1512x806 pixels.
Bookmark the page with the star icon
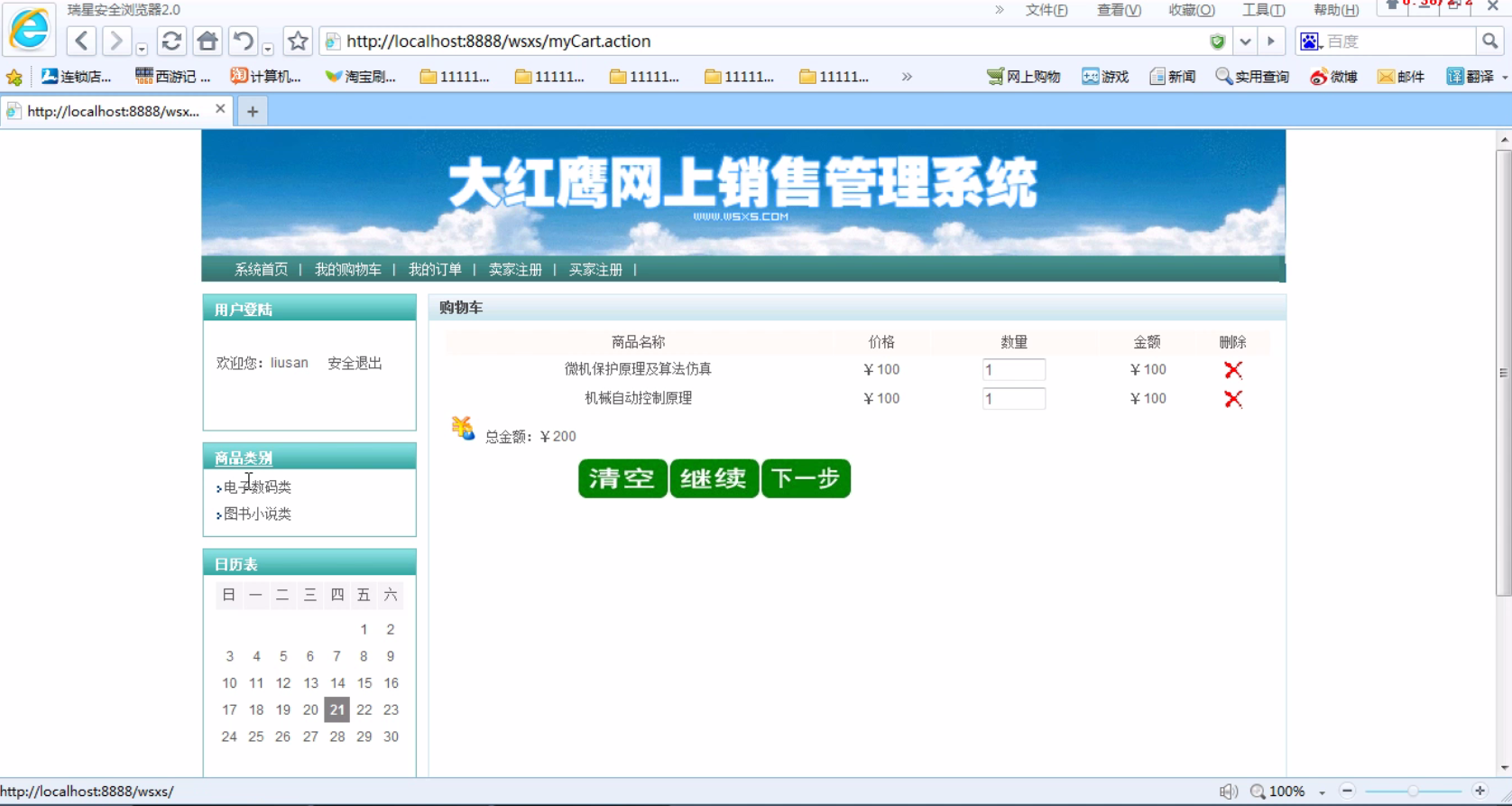(x=298, y=41)
